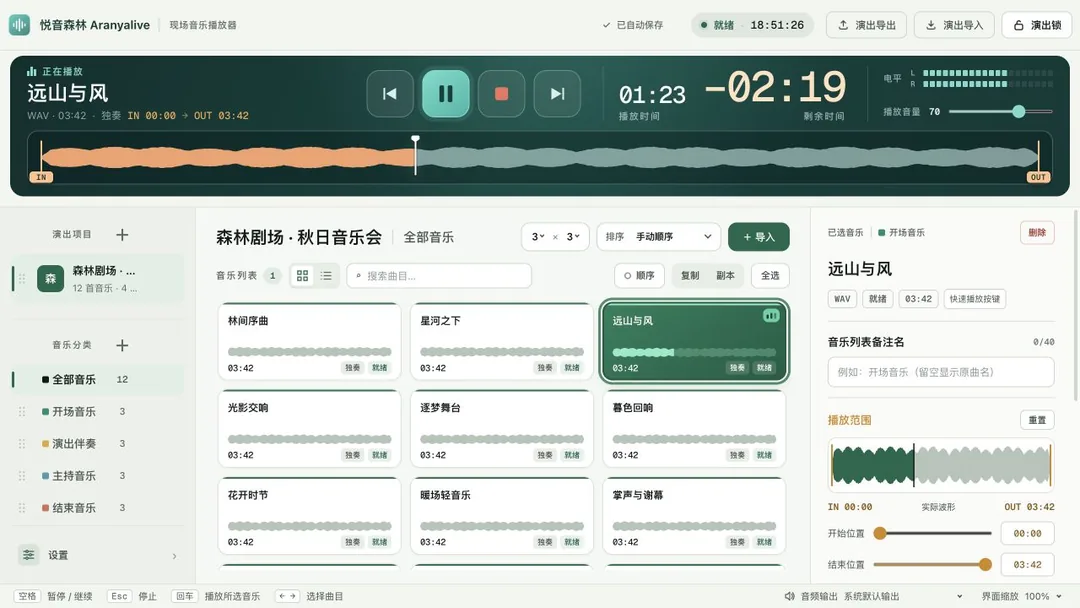Adjust the 播放音量 slider handle
The width and height of the screenshot is (1080, 608).
coord(1019,112)
